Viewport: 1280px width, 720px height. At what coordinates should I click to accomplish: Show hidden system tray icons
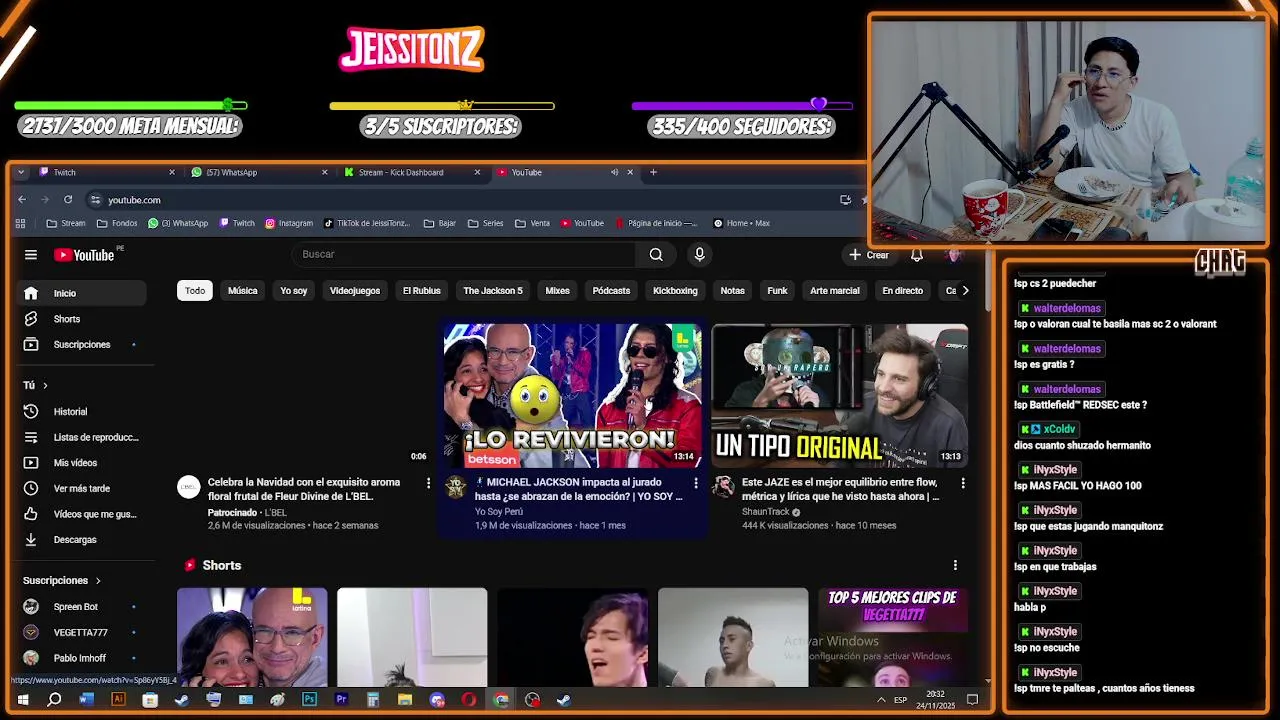tap(881, 700)
